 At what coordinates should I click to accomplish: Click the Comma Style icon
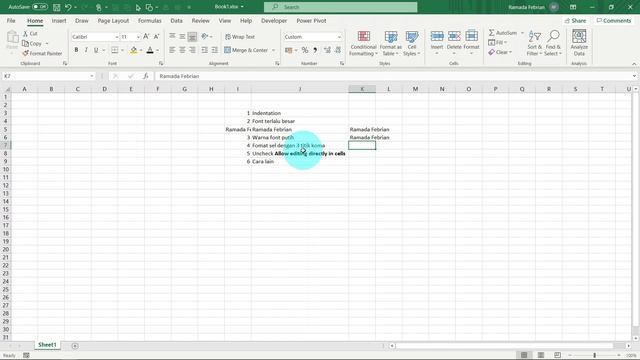click(x=315, y=50)
